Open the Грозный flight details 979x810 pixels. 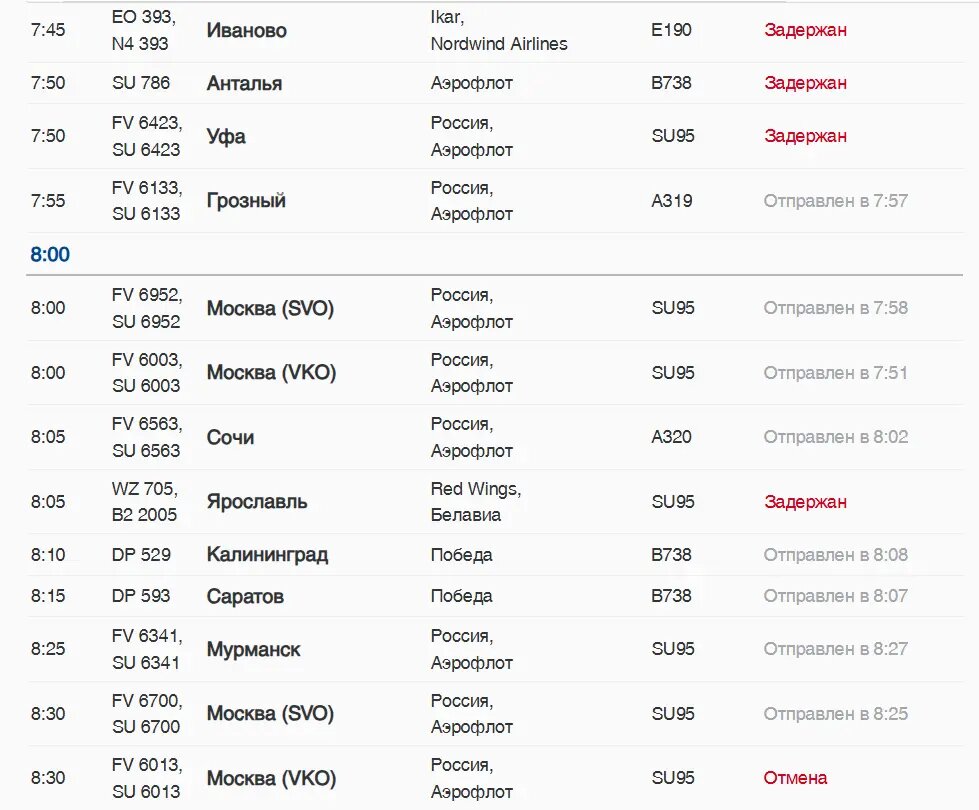(x=246, y=201)
